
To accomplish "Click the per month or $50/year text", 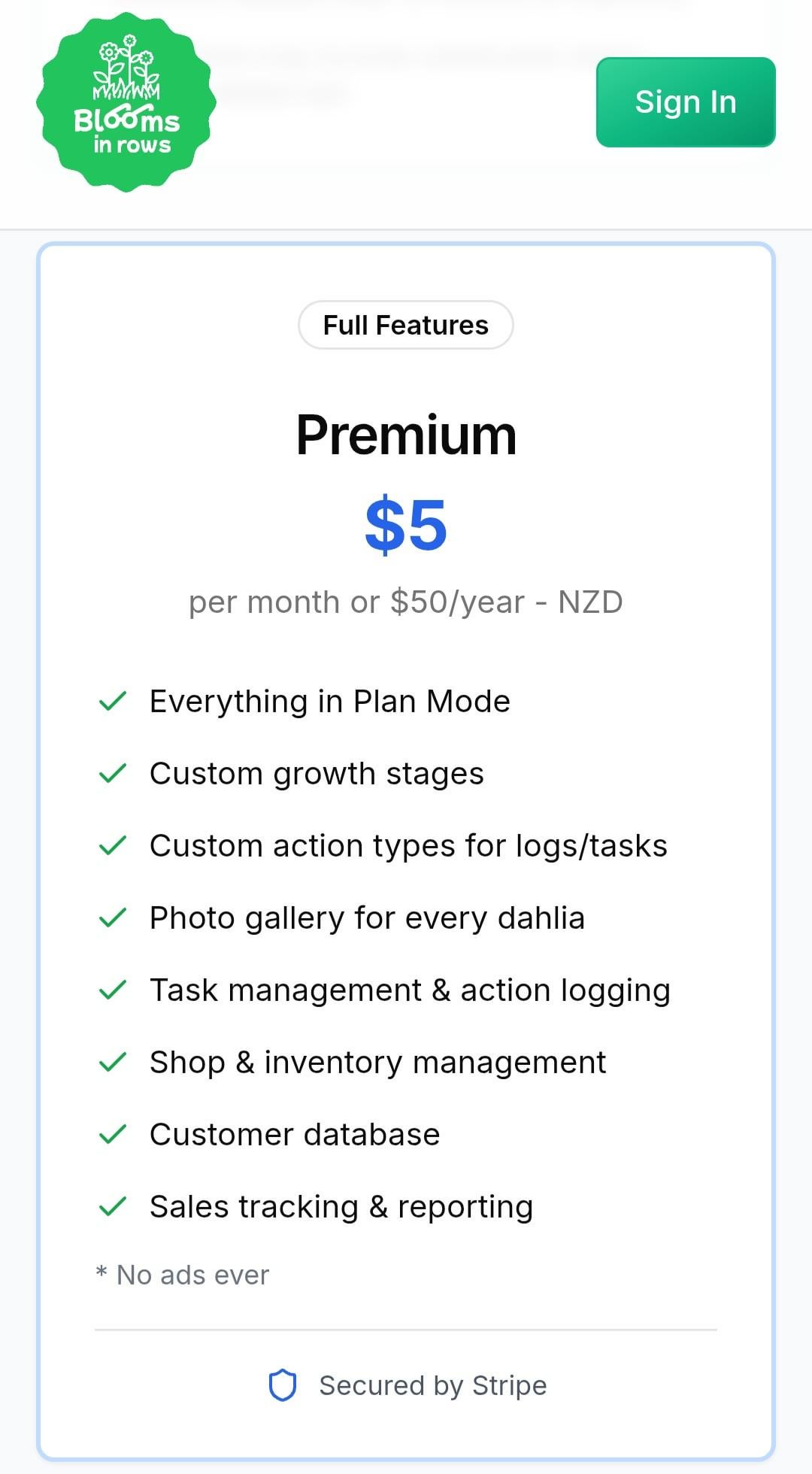I will pos(406,602).
